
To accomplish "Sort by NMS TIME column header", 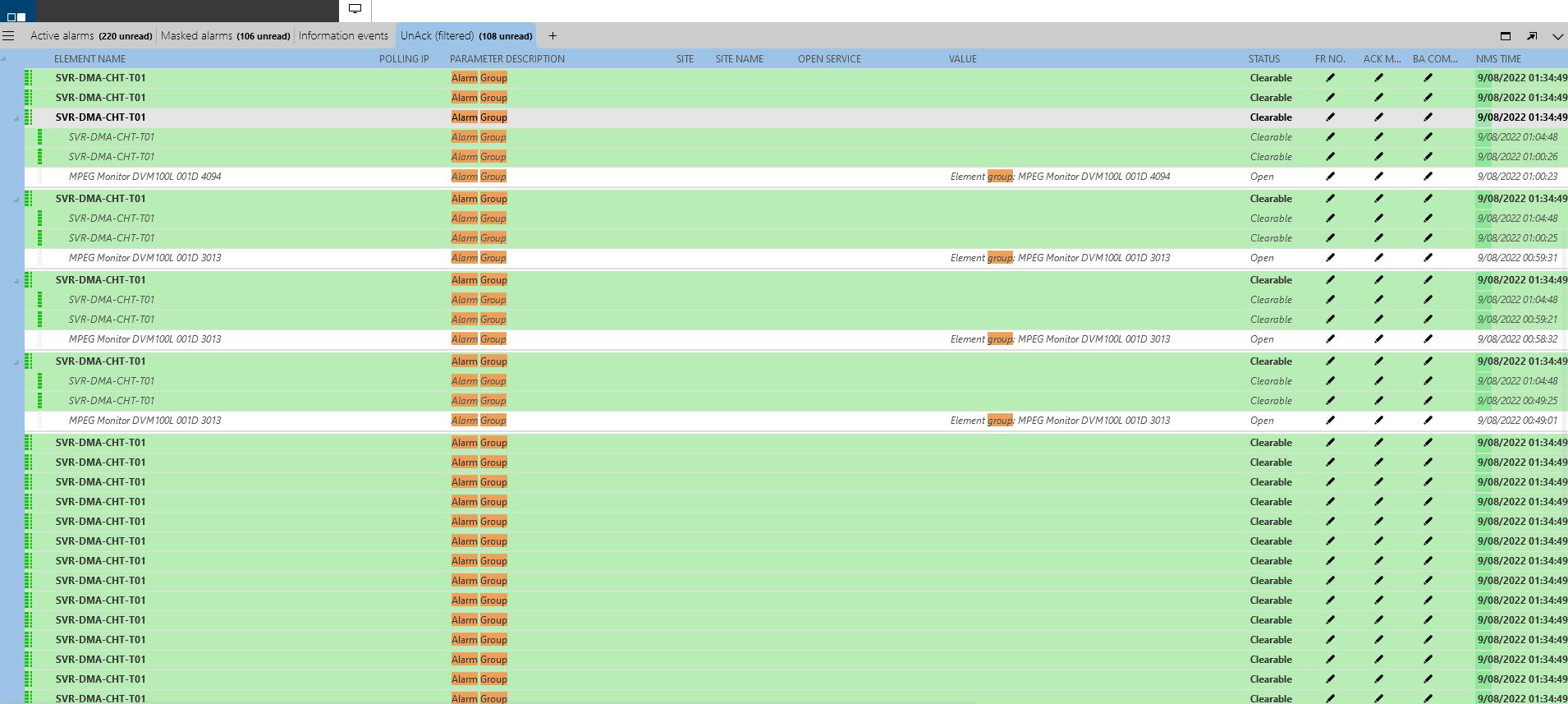I will 1498,58.
